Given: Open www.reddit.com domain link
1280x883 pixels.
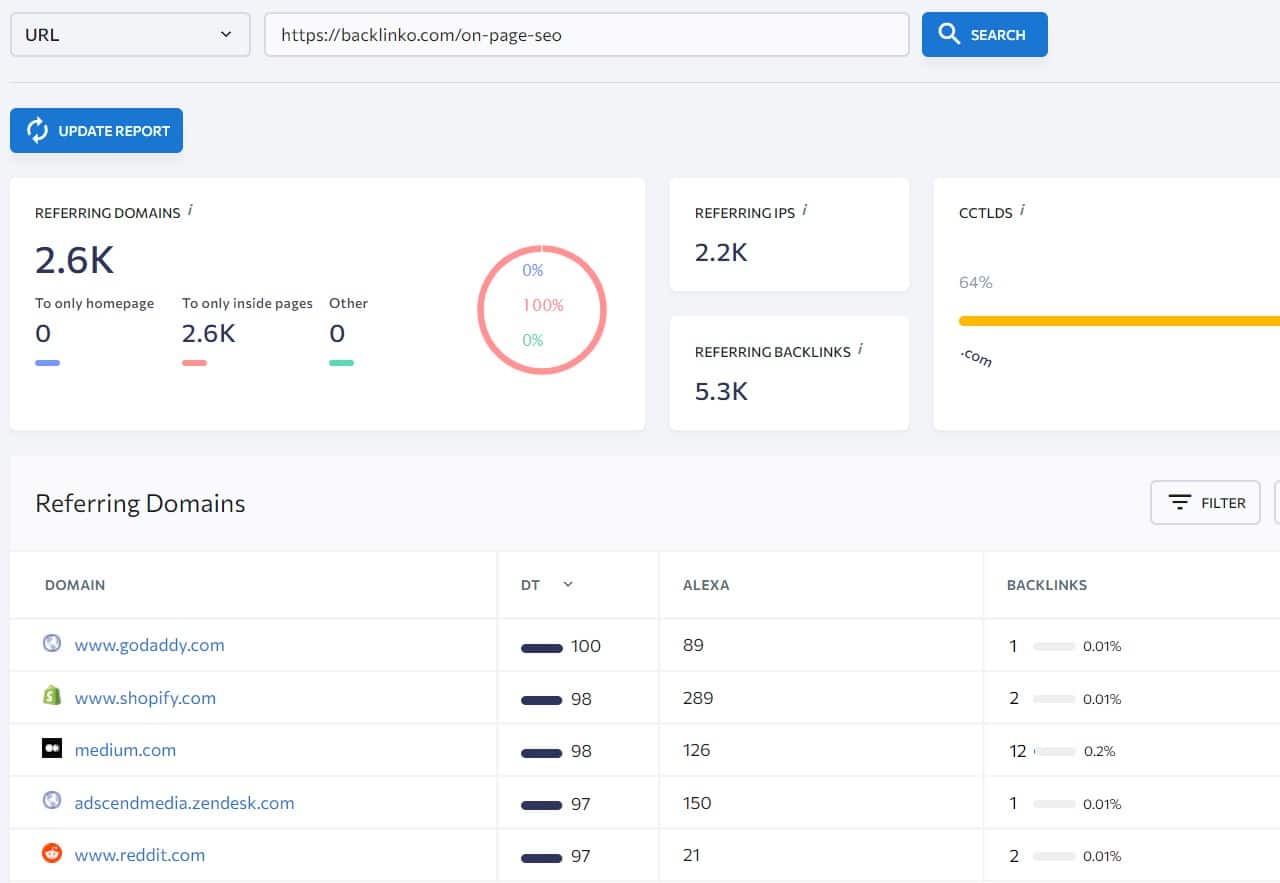Looking at the screenshot, I should pyautogui.click(x=140, y=855).
